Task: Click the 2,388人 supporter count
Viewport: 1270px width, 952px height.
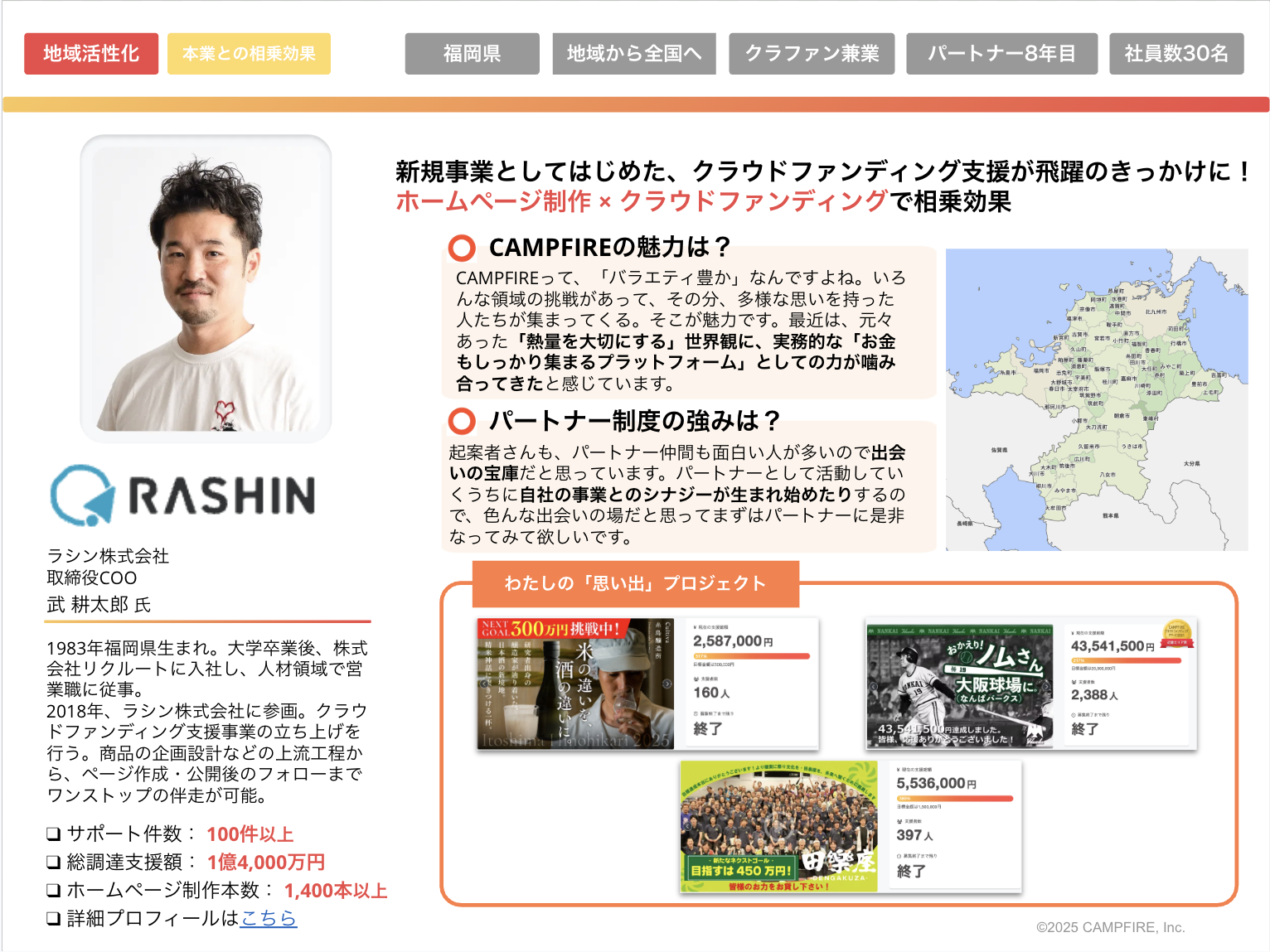Action: point(1094,695)
